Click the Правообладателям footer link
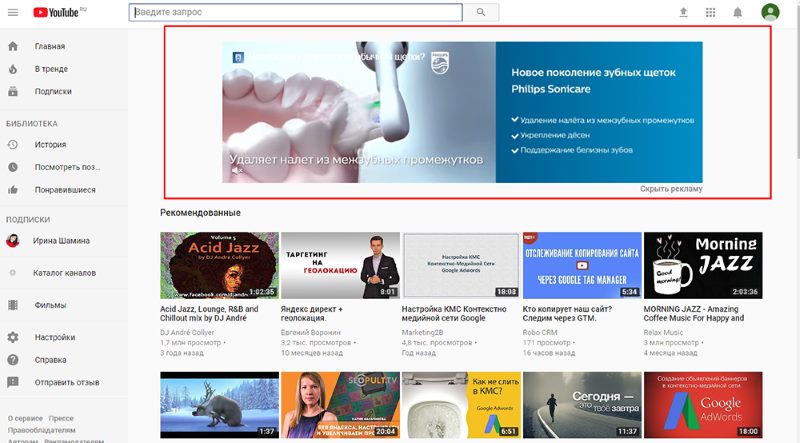This screenshot has width=800, height=443. click(41, 430)
